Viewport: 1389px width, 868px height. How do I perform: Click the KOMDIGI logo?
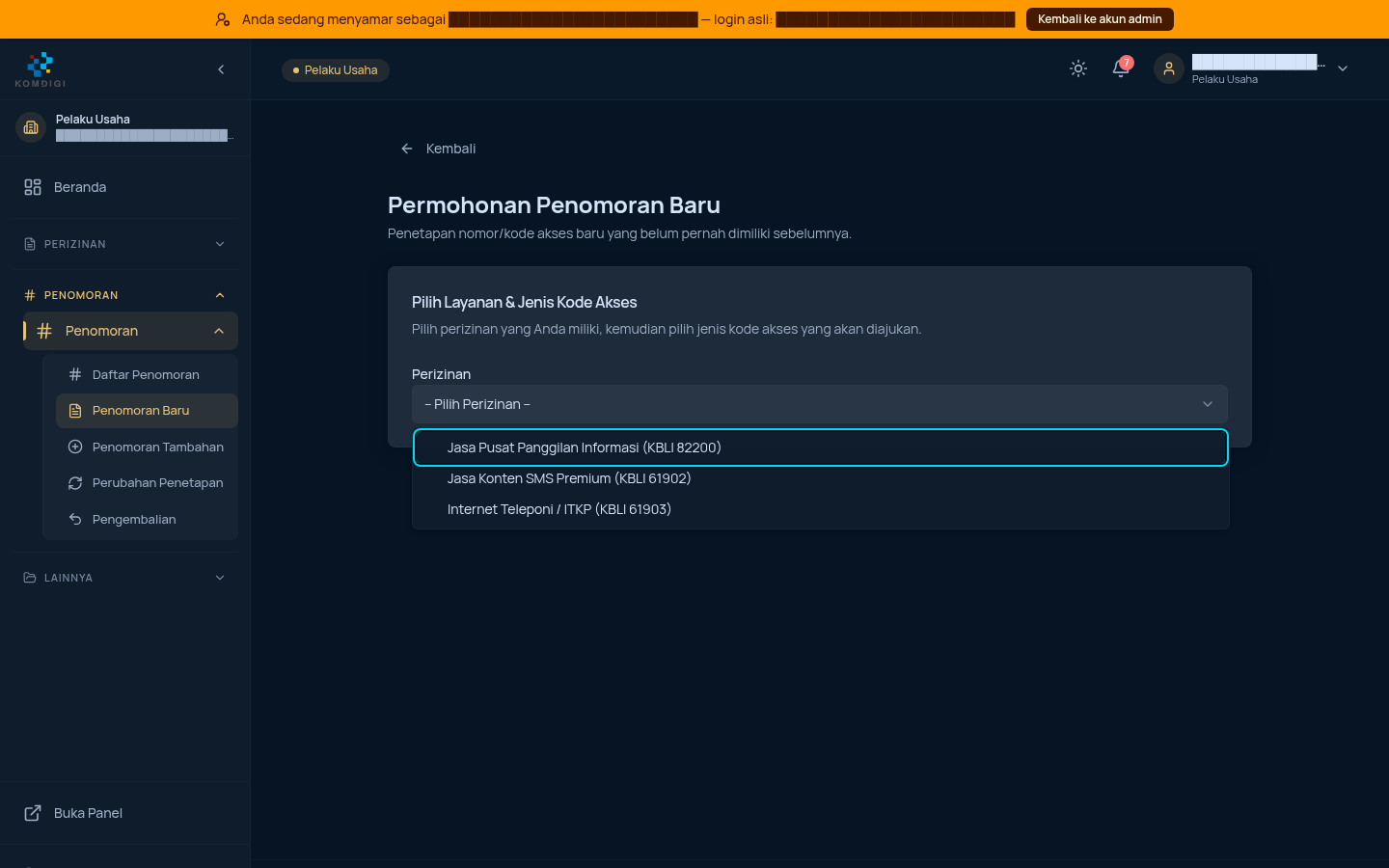(x=41, y=69)
